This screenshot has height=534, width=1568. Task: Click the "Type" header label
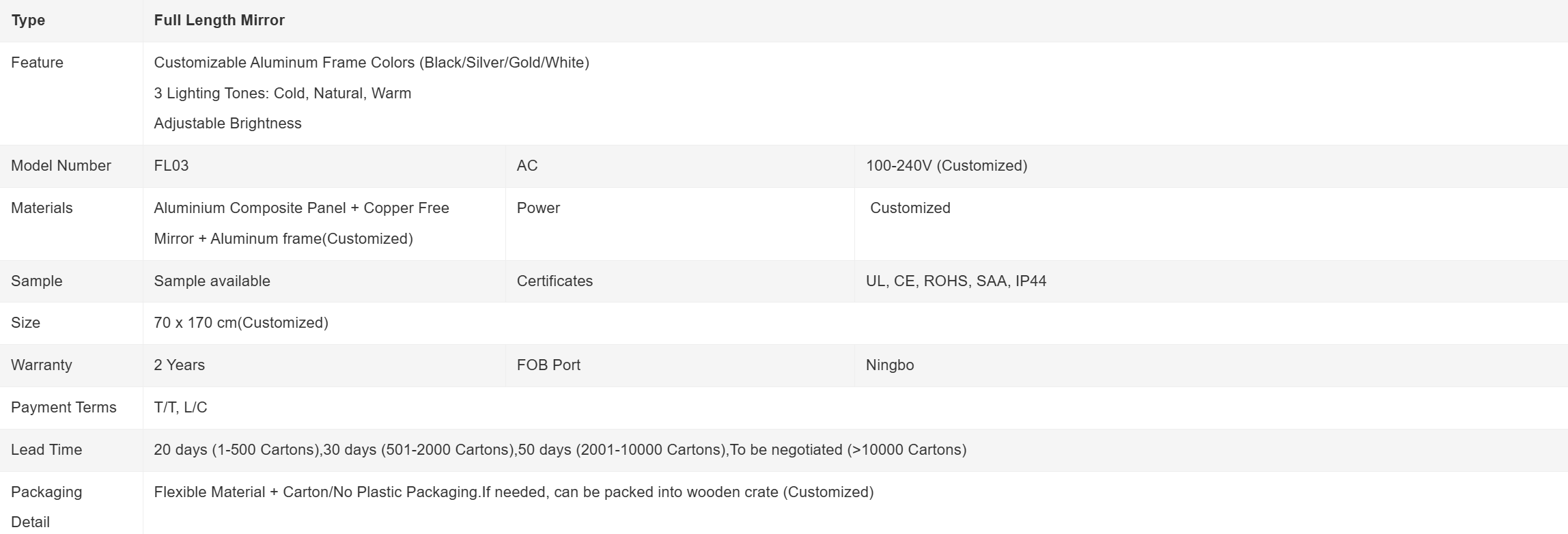(x=28, y=20)
